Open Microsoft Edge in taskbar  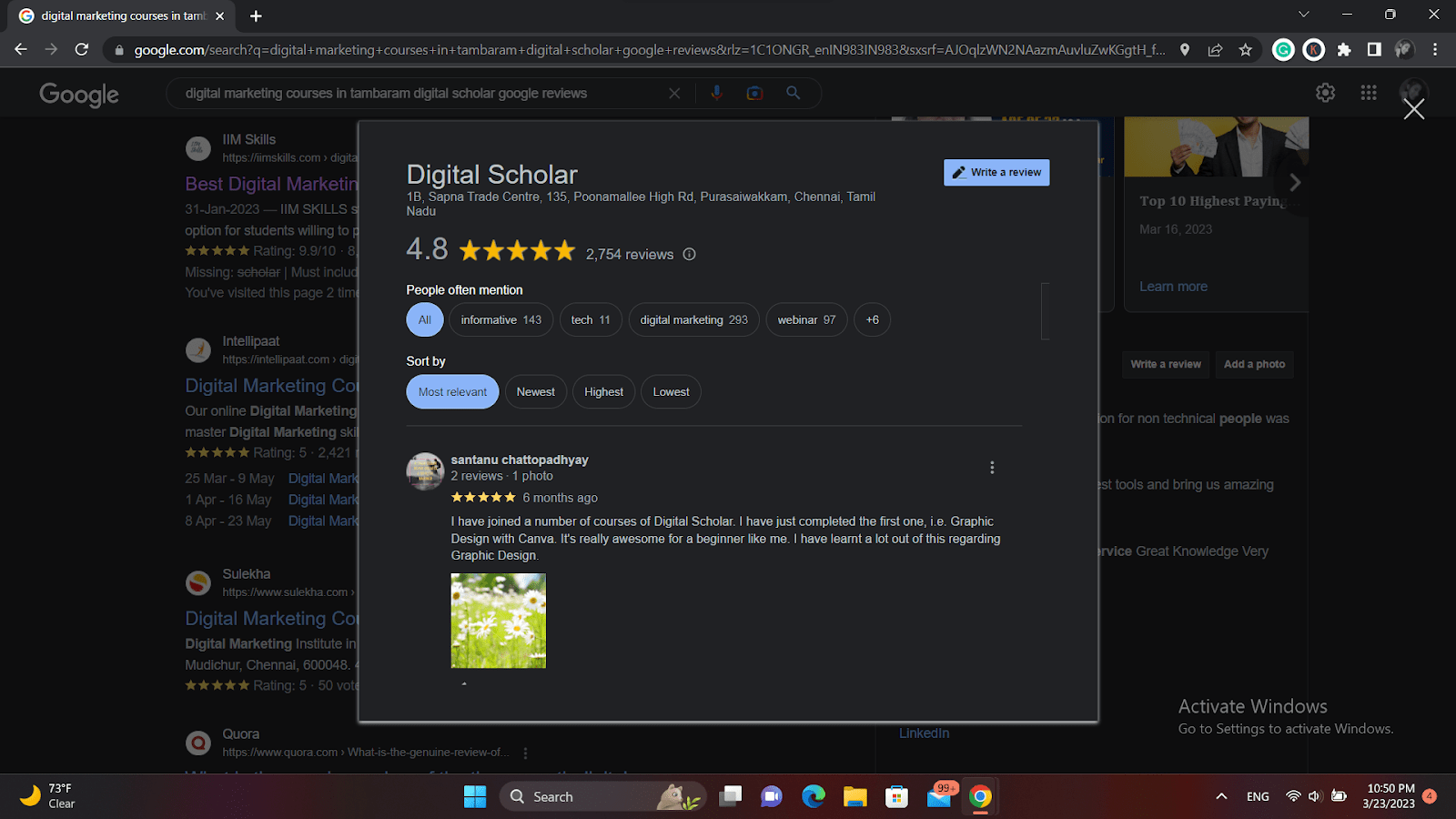click(x=814, y=796)
